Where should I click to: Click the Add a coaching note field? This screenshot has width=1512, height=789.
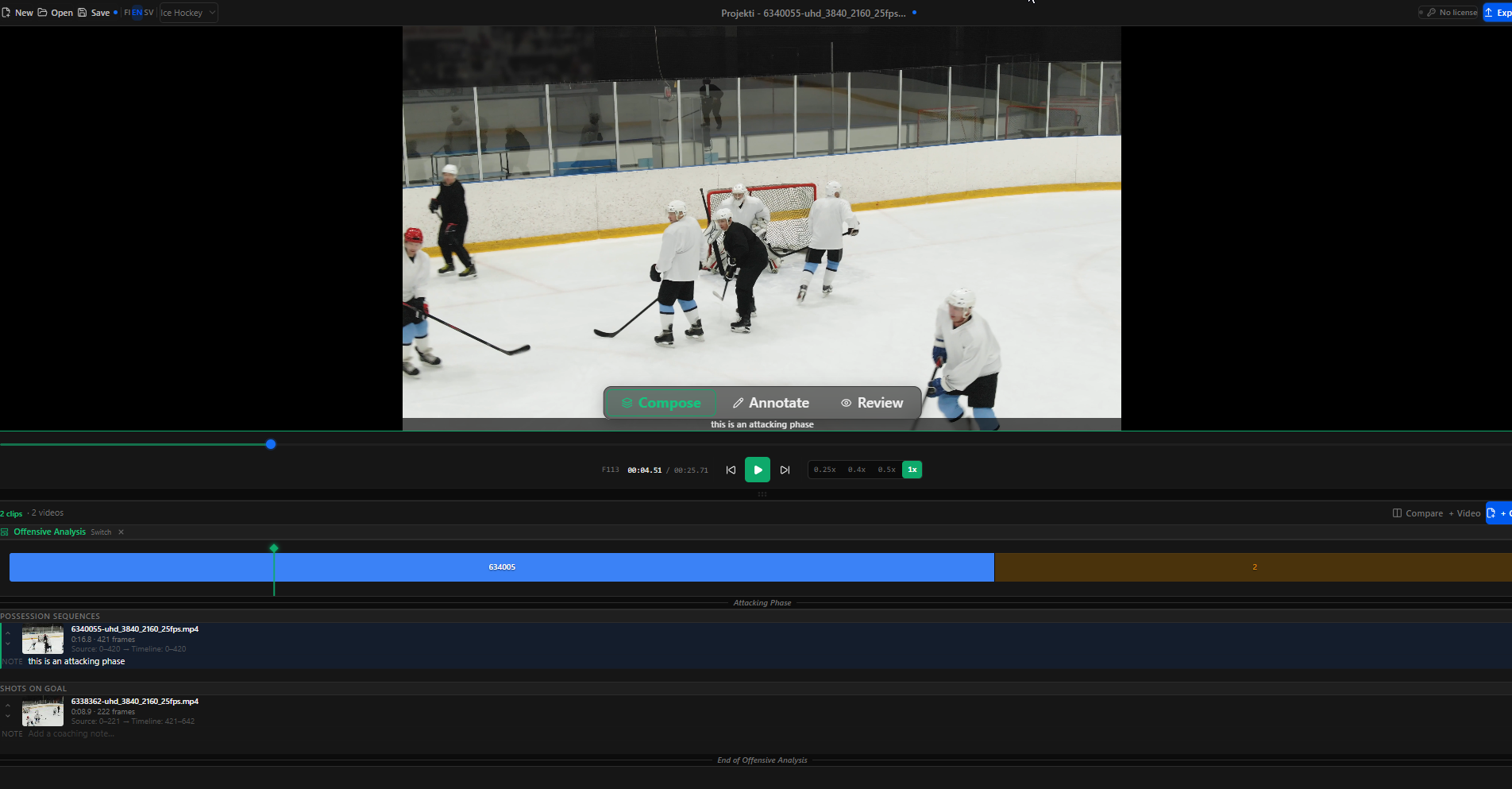[x=71, y=733]
